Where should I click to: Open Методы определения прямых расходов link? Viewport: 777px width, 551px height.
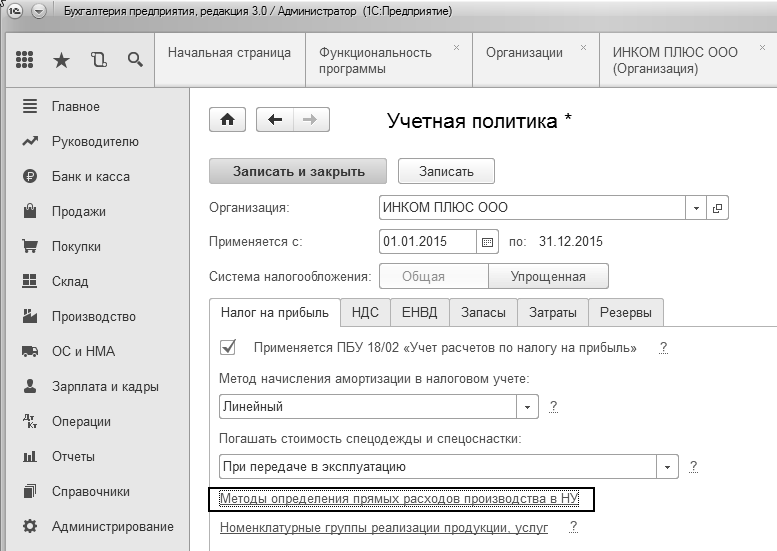pyautogui.click(x=399, y=498)
